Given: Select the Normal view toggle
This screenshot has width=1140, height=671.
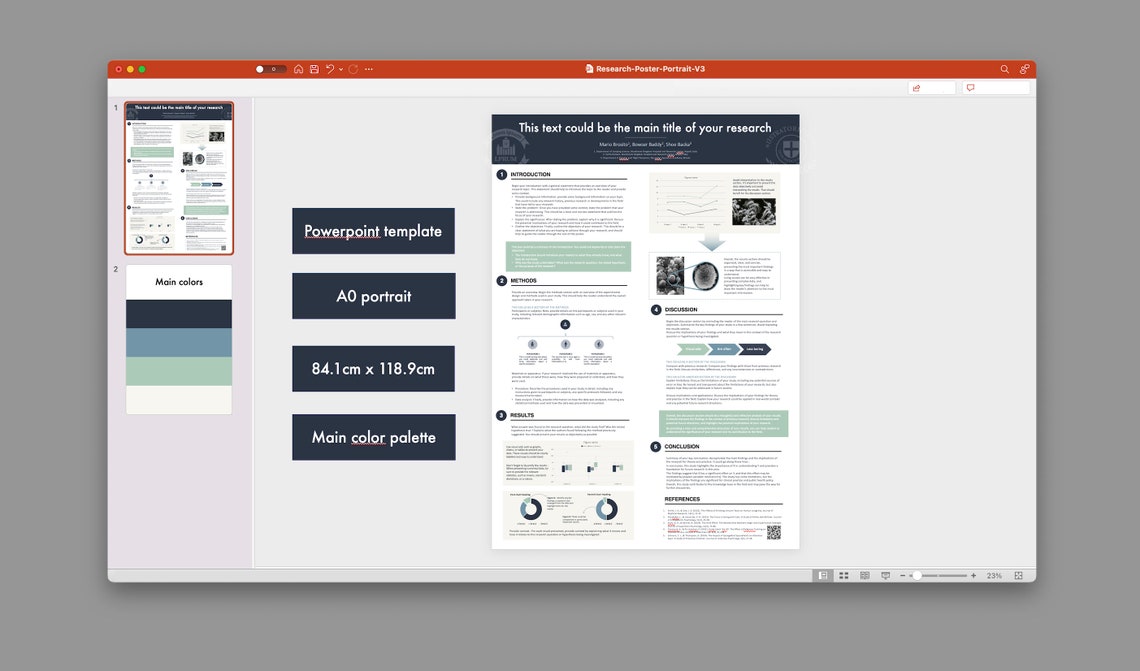Looking at the screenshot, I should click(823, 575).
